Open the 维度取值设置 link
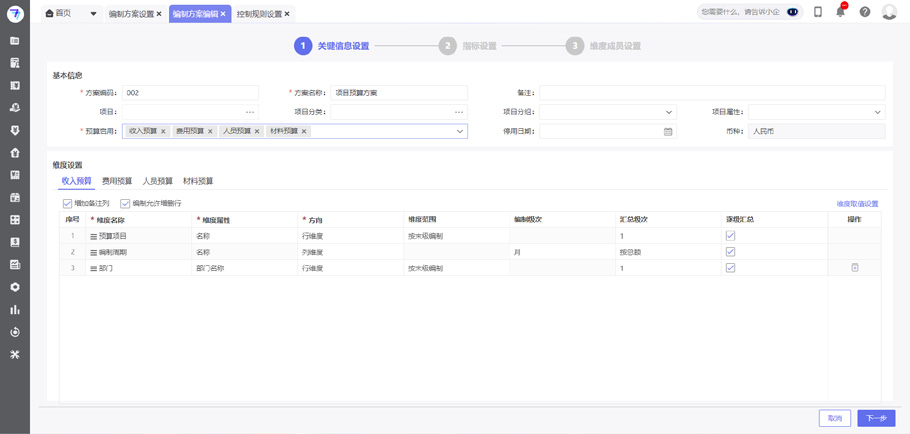910x434 pixels. click(x=857, y=204)
